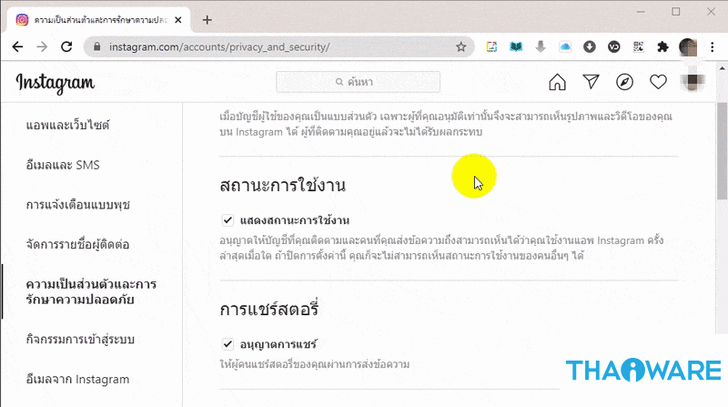Open การแจ้งเตือนแบบพุช settings

78,205
